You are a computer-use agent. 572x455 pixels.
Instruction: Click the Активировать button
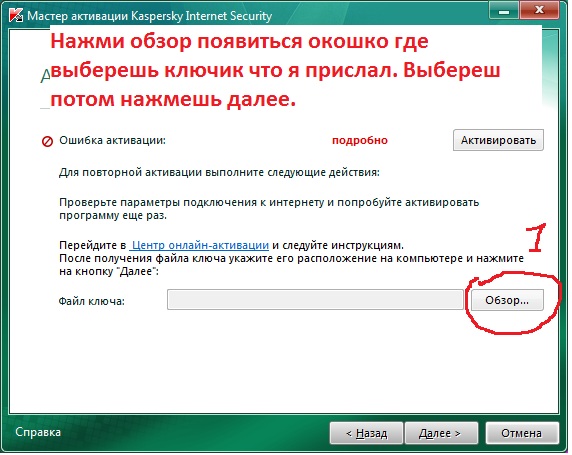coord(498,140)
